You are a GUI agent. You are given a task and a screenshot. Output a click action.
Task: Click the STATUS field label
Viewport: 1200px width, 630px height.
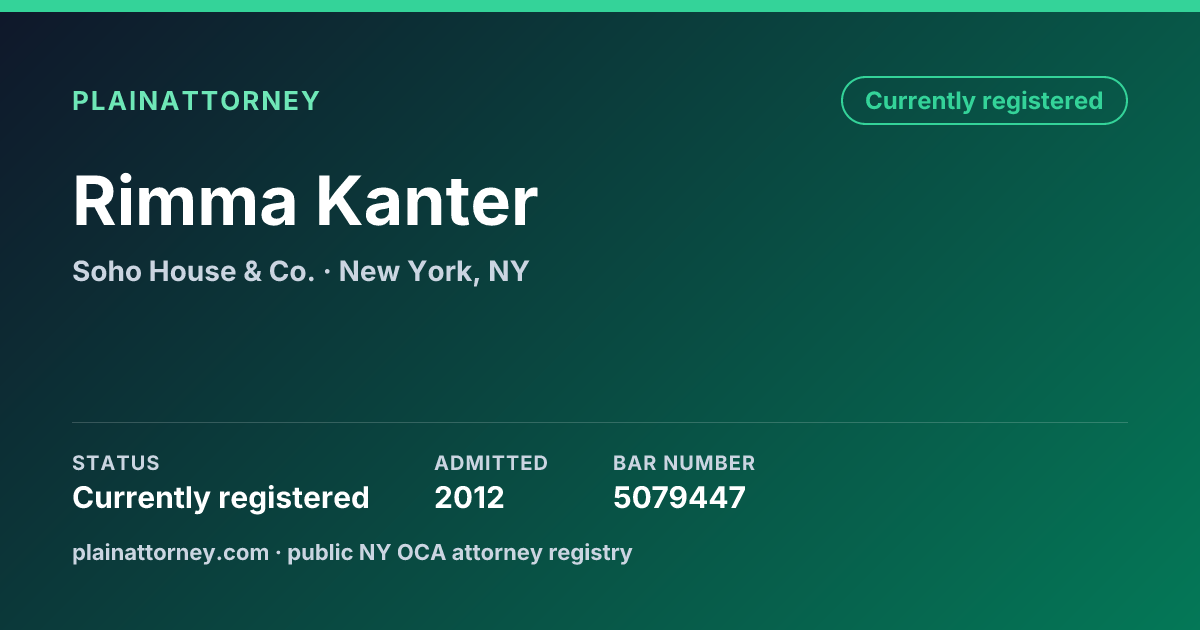(116, 463)
